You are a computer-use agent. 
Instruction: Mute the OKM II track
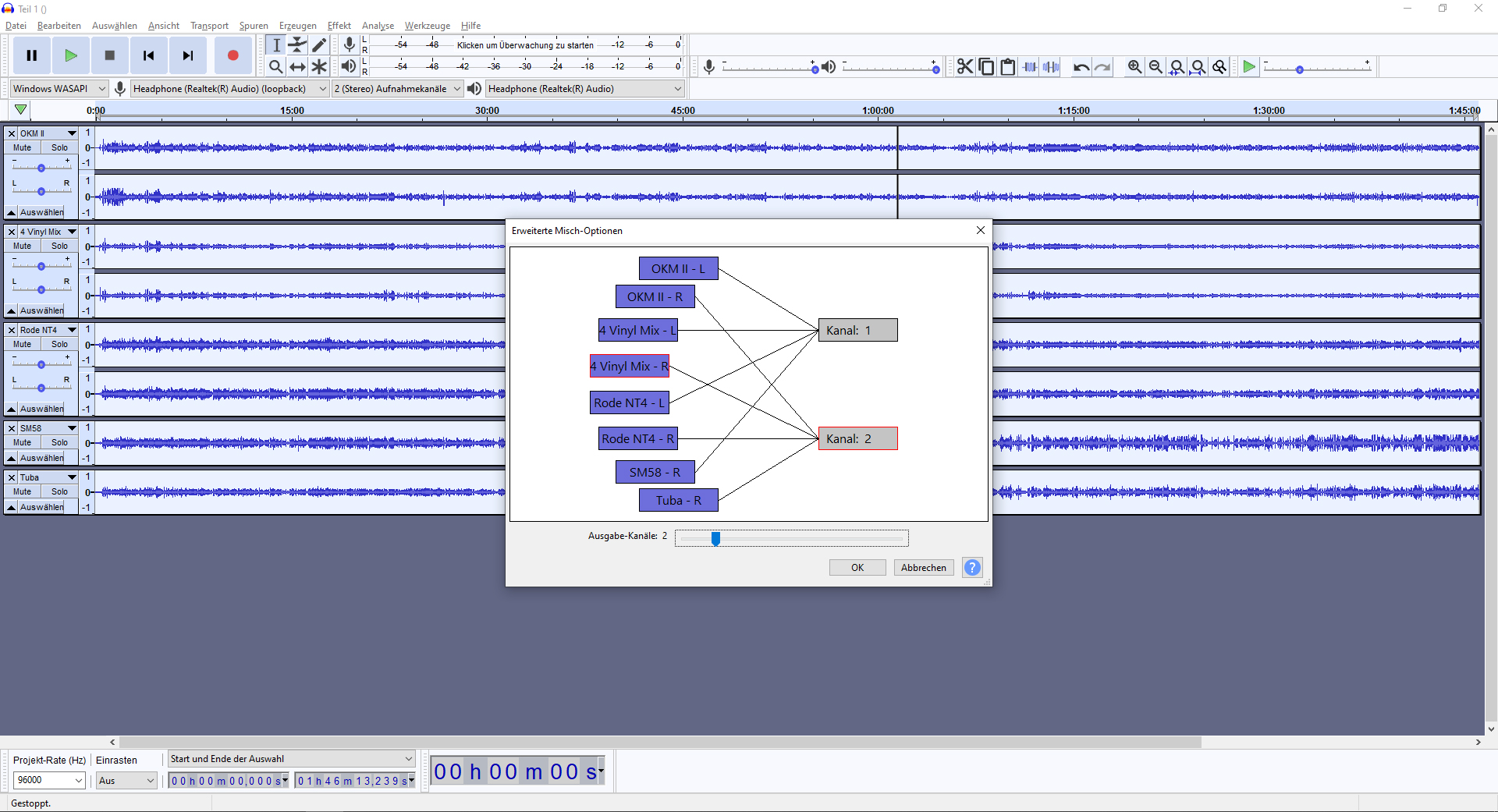23,147
